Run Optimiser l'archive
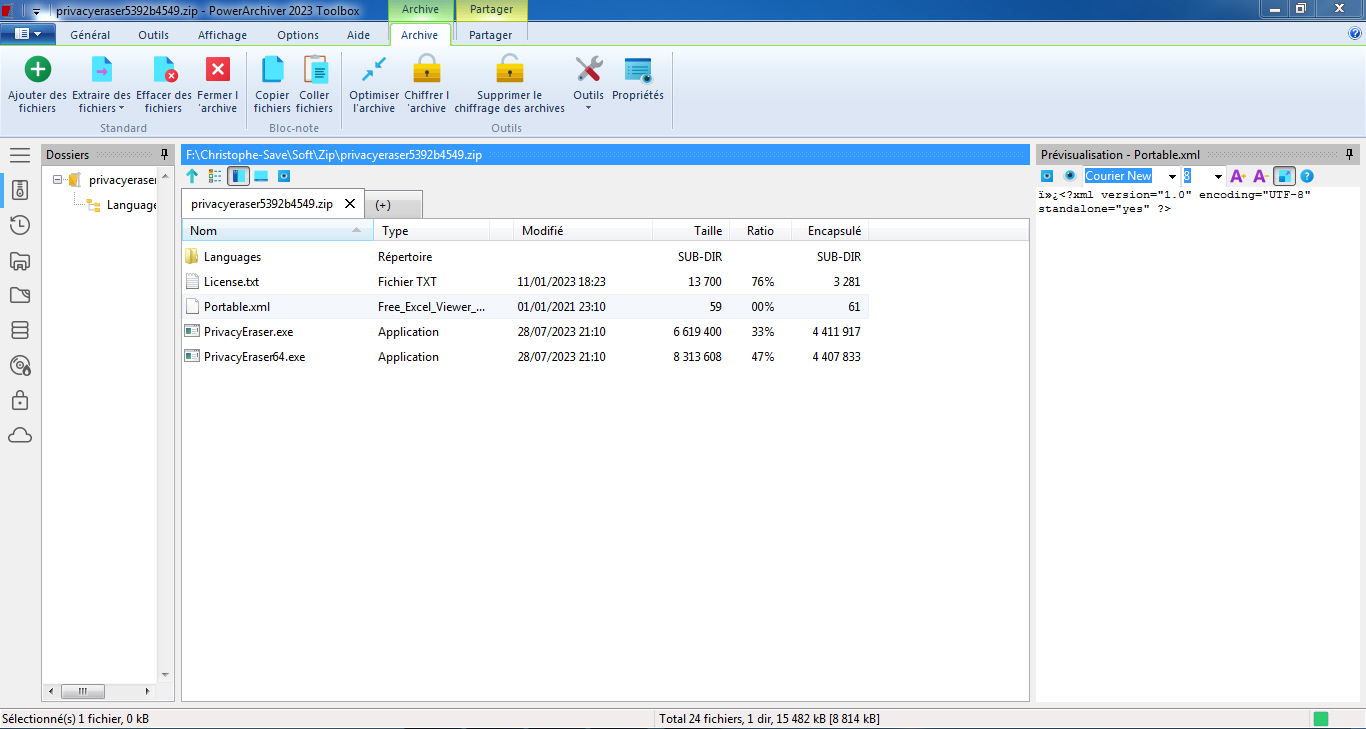The width and height of the screenshot is (1366, 729). pos(374,84)
